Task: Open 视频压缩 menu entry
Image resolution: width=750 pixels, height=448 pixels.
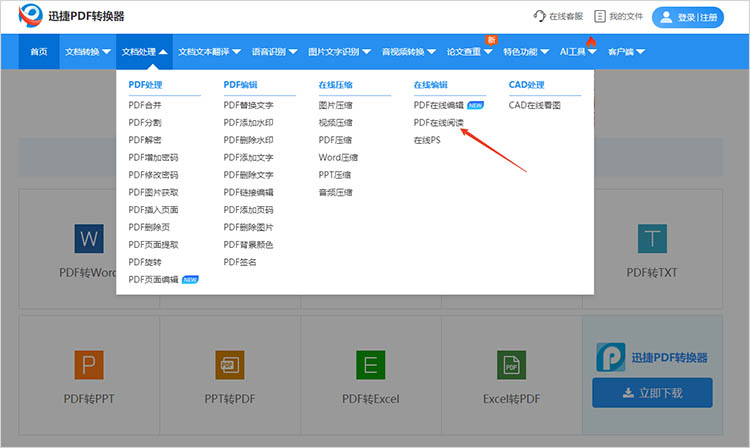Action: (335, 123)
